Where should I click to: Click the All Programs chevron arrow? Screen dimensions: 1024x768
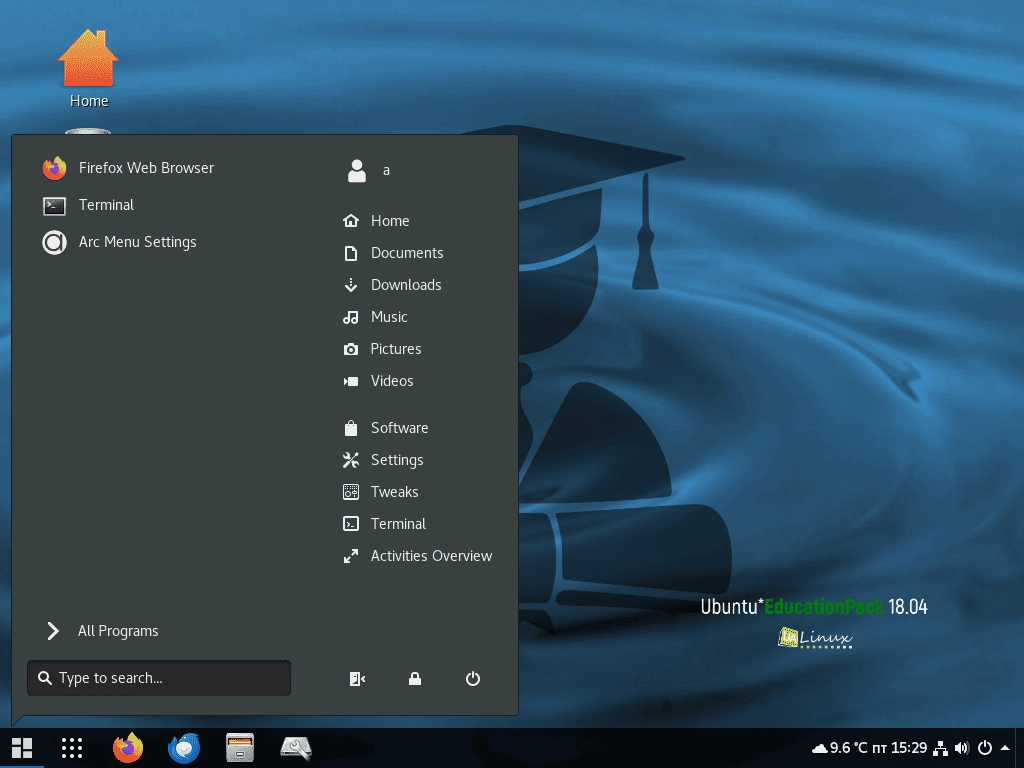pyautogui.click(x=53, y=631)
